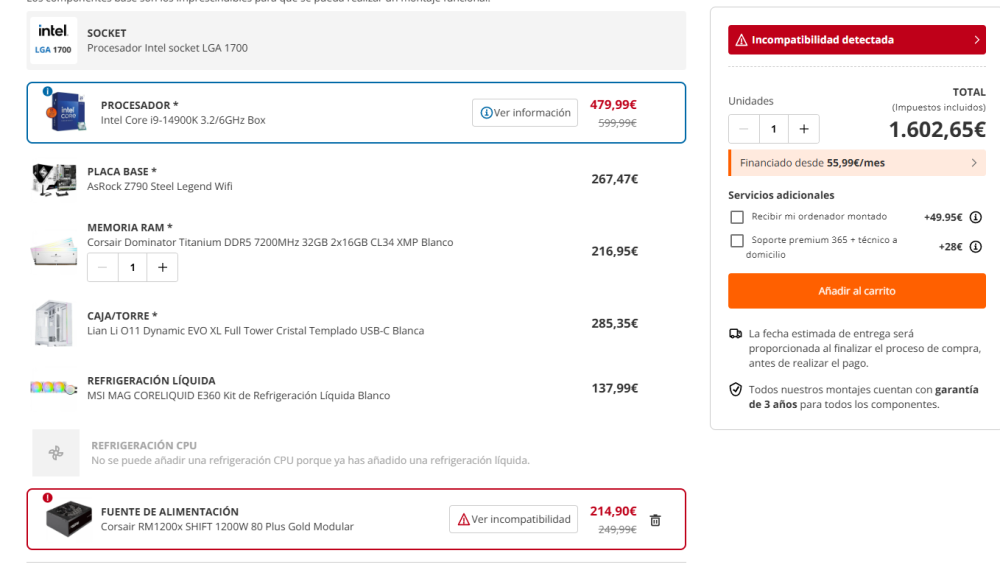Image resolution: width=1000 pixels, height=570 pixels.
Task: Click the crossed-out power supply price 249,99€
Action: pos(617,529)
